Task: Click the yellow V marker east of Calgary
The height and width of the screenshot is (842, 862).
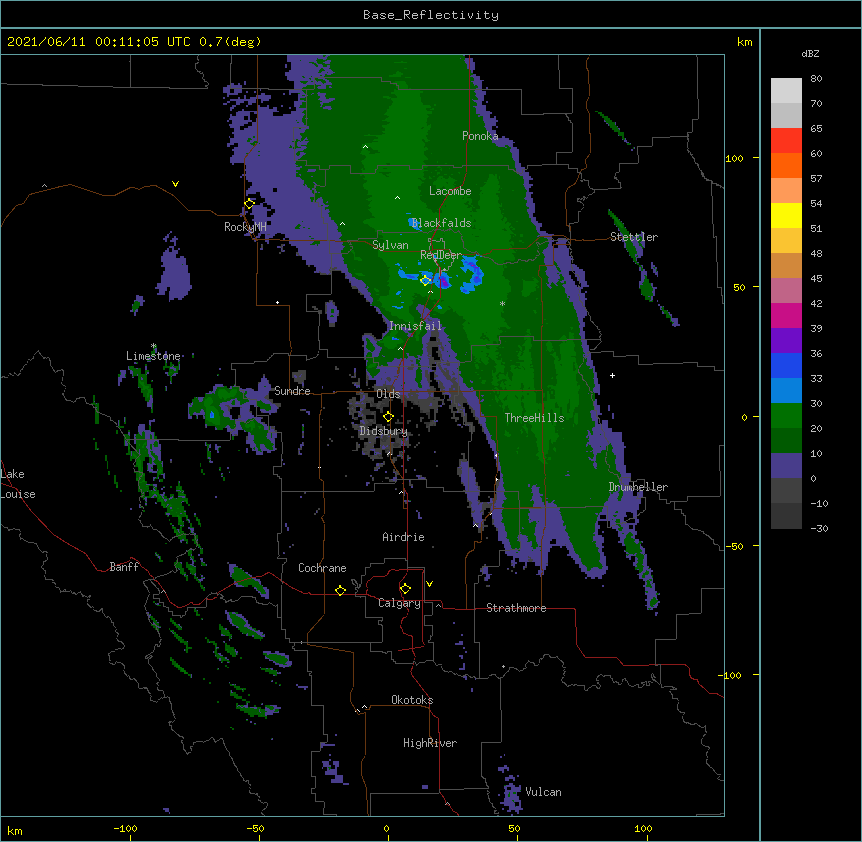Action: [429, 584]
